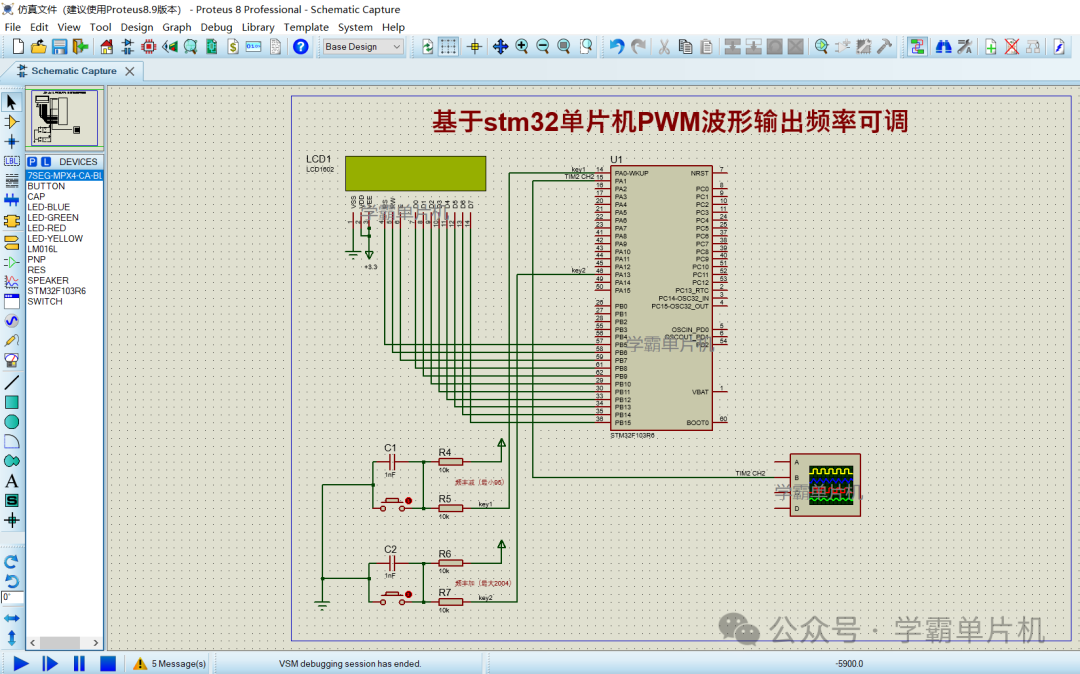Close the Schematic Capture tab
The width and height of the screenshot is (1080, 674).
tap(129, 71)
